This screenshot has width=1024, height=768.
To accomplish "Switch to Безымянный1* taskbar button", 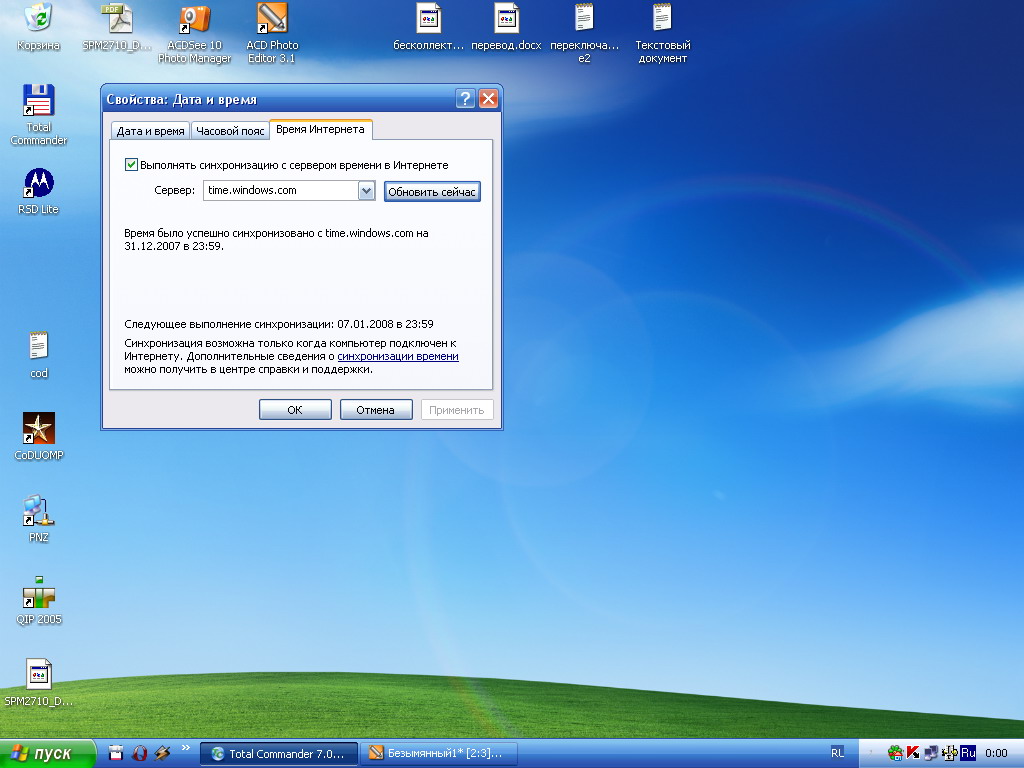I will click(x=439, y=754).
